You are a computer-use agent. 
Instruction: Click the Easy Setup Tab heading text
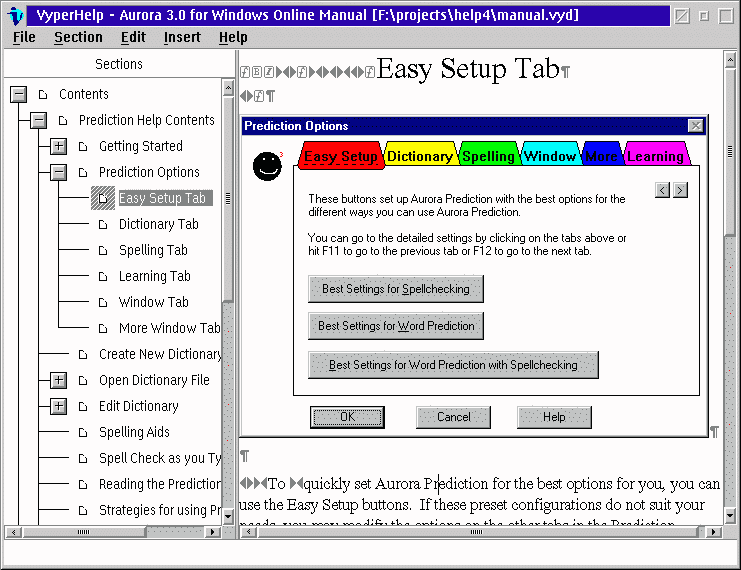[468, 69]
